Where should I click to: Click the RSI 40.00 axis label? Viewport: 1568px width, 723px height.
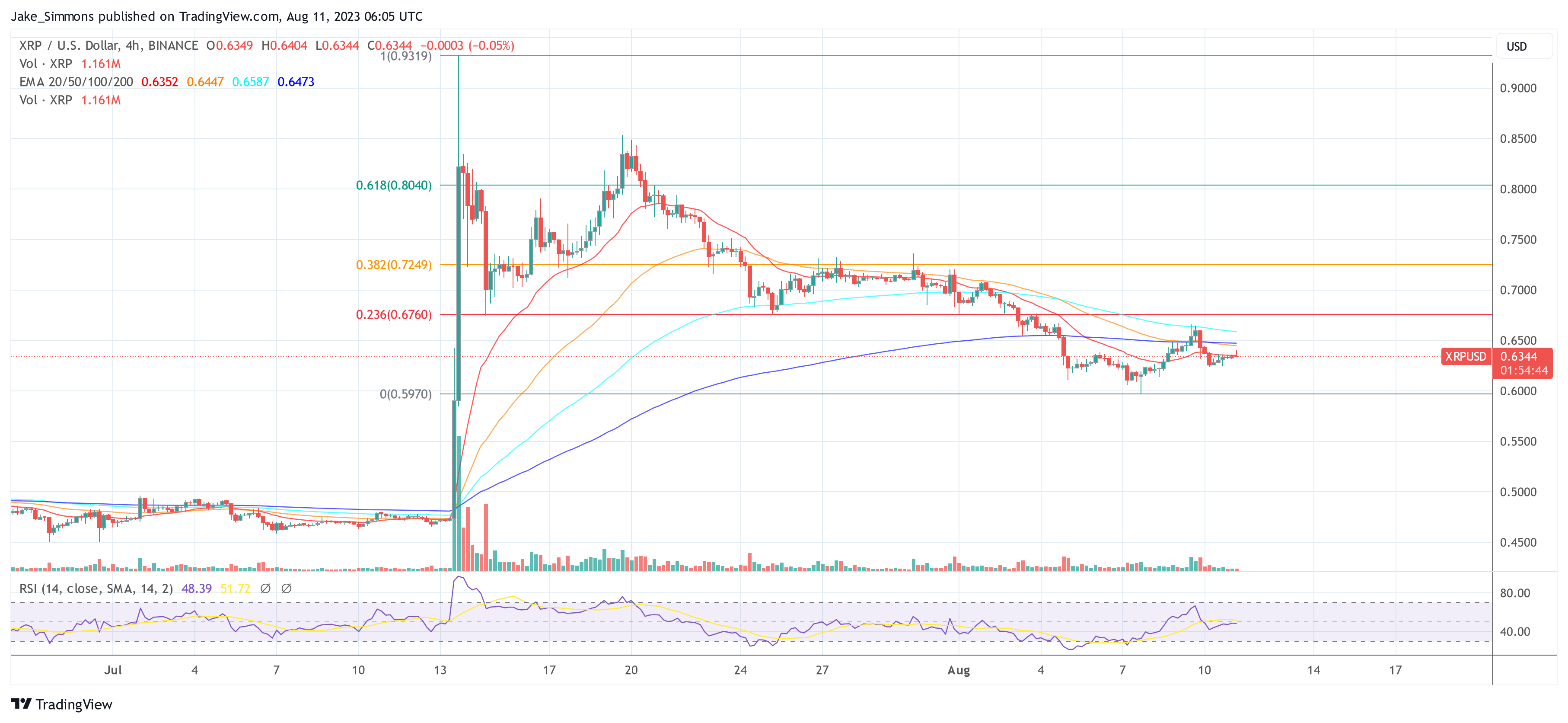[x=1515, y=632]
